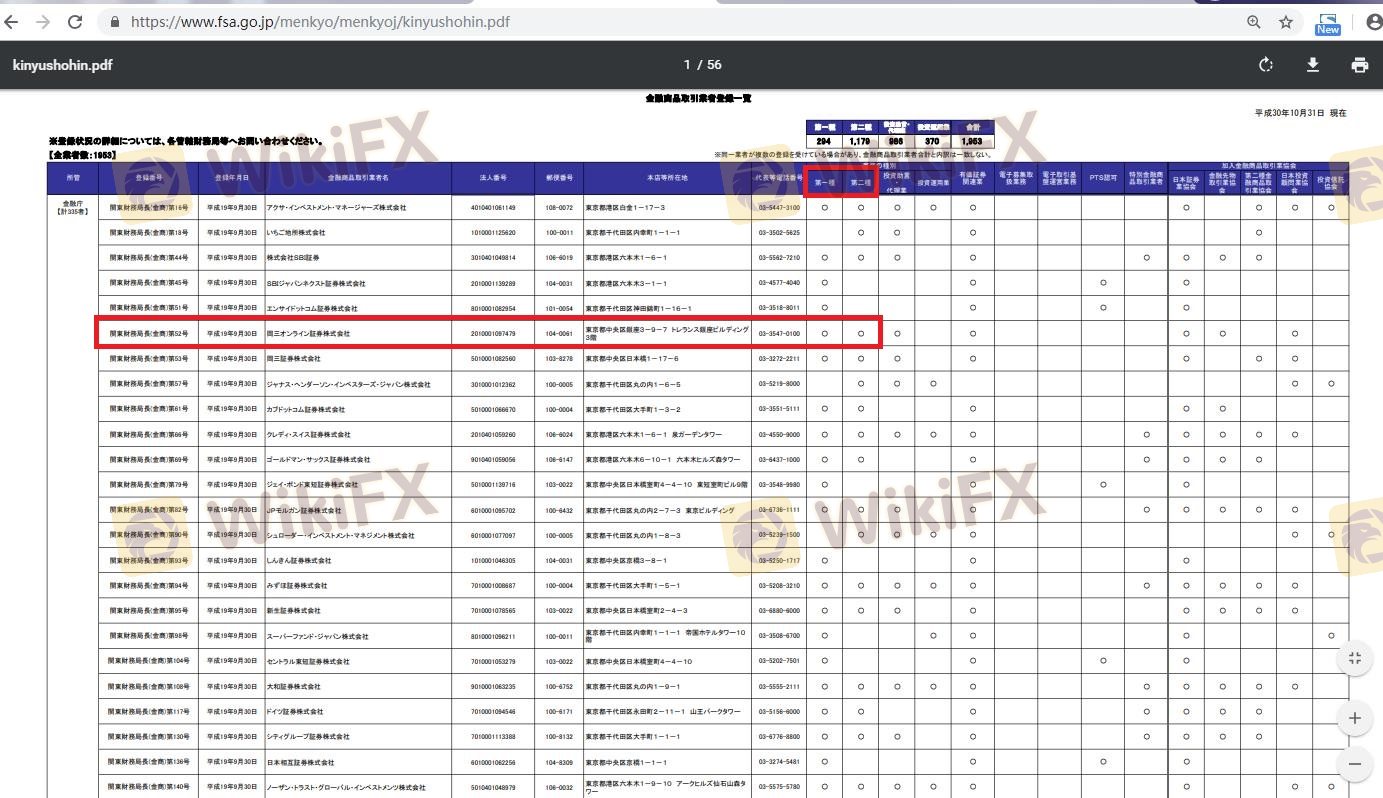
Task: View site security info via lock icon
Action: pos(114,21)
